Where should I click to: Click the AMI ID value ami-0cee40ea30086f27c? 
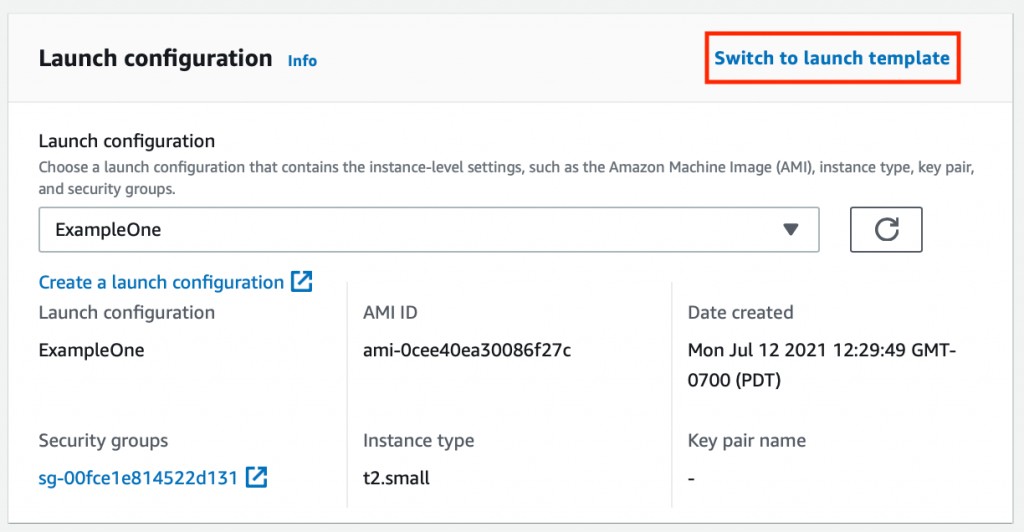coord(467,351)
